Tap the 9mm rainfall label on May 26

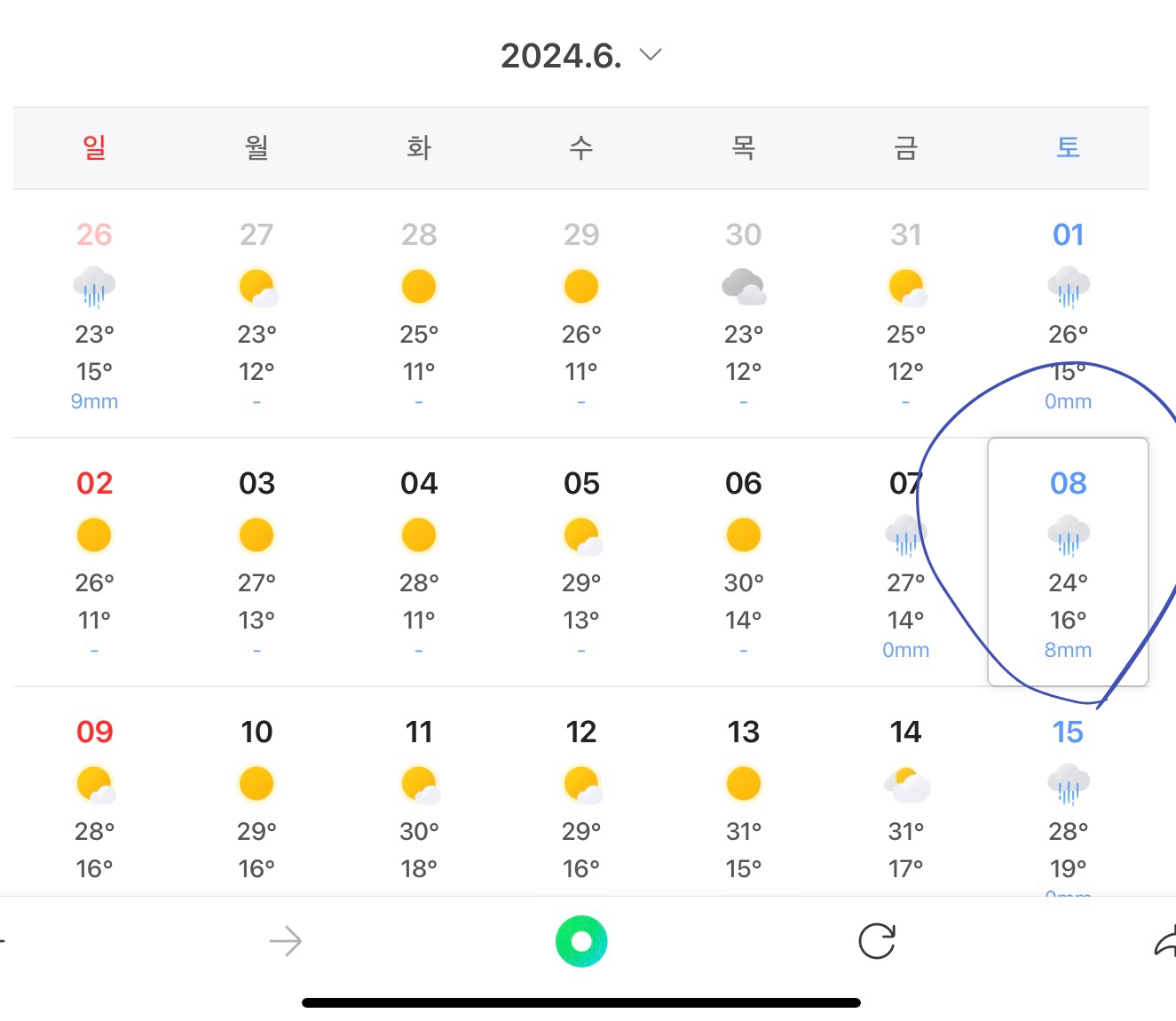[94, 401]
